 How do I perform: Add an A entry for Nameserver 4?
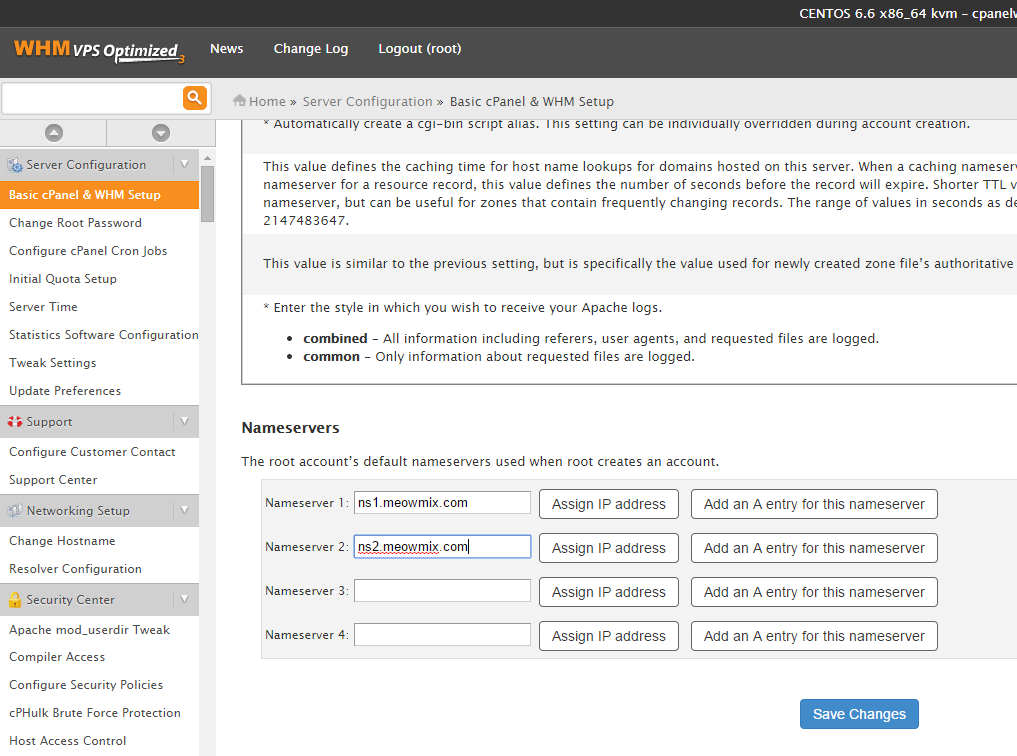coord(814,636)
